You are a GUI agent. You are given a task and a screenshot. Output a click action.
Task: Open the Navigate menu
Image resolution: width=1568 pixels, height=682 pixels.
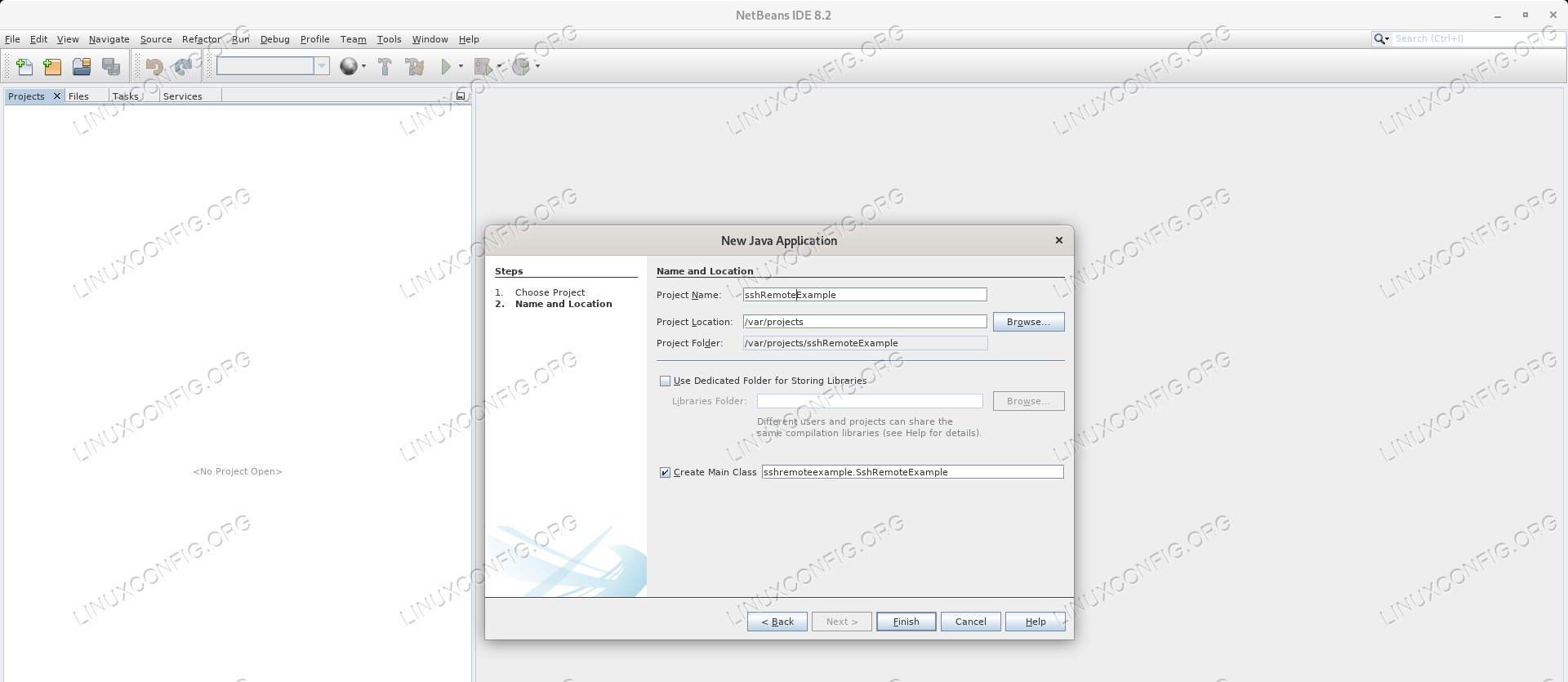(x=109, y=39)
